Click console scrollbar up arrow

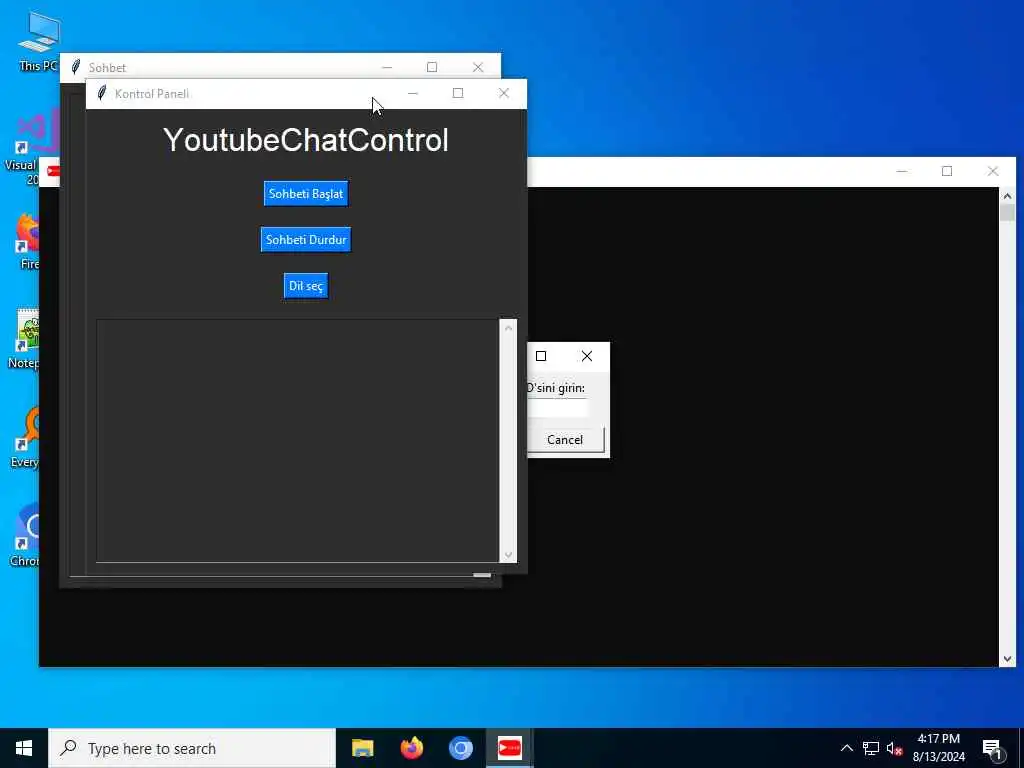click(1007, 196)
